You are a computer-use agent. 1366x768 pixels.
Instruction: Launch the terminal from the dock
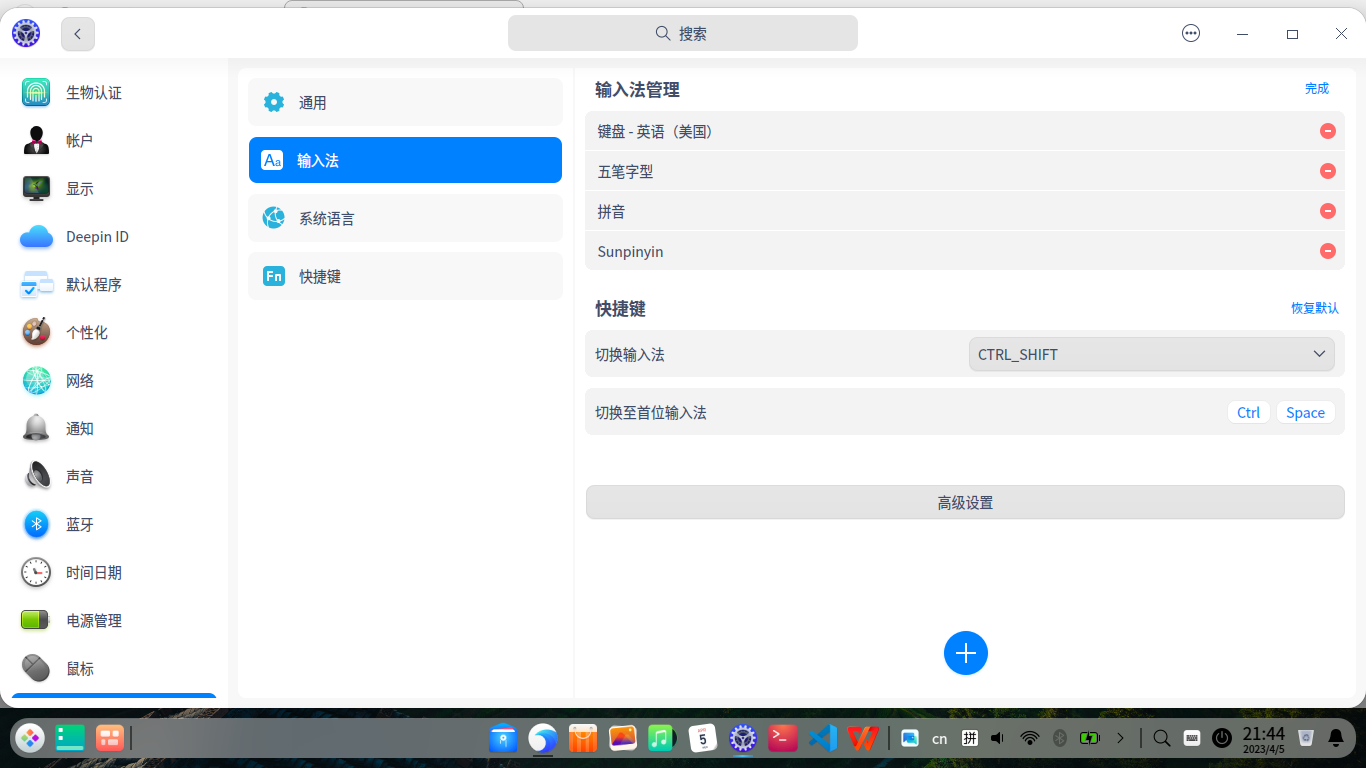click(x=782, y=738)
